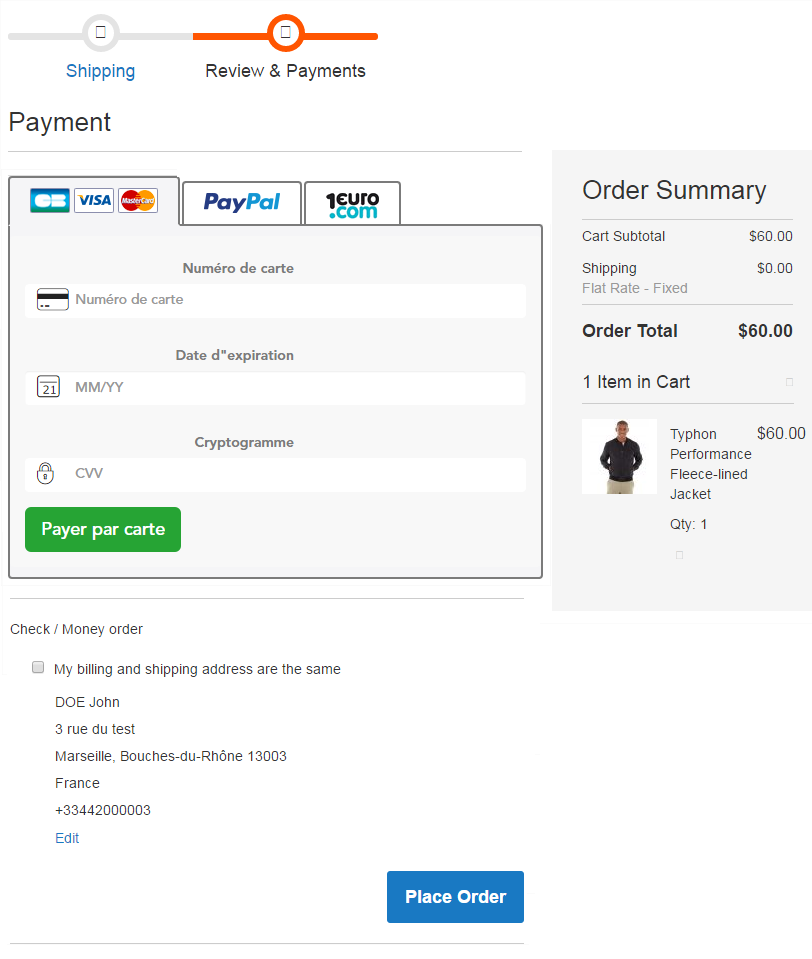Switch to the PayPal payment tab
812x959 pixels.
point(242,202)
